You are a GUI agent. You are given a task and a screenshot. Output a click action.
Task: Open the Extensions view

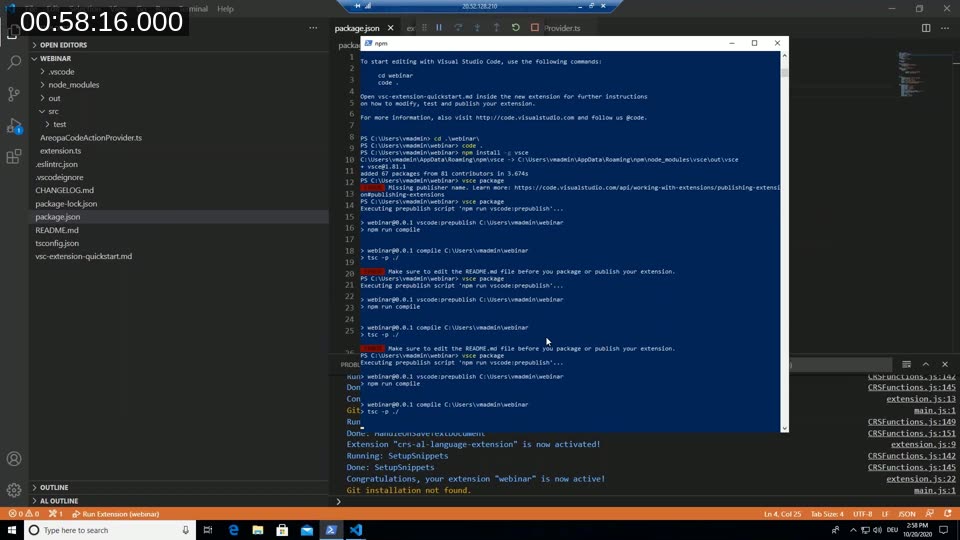(14, 157)
